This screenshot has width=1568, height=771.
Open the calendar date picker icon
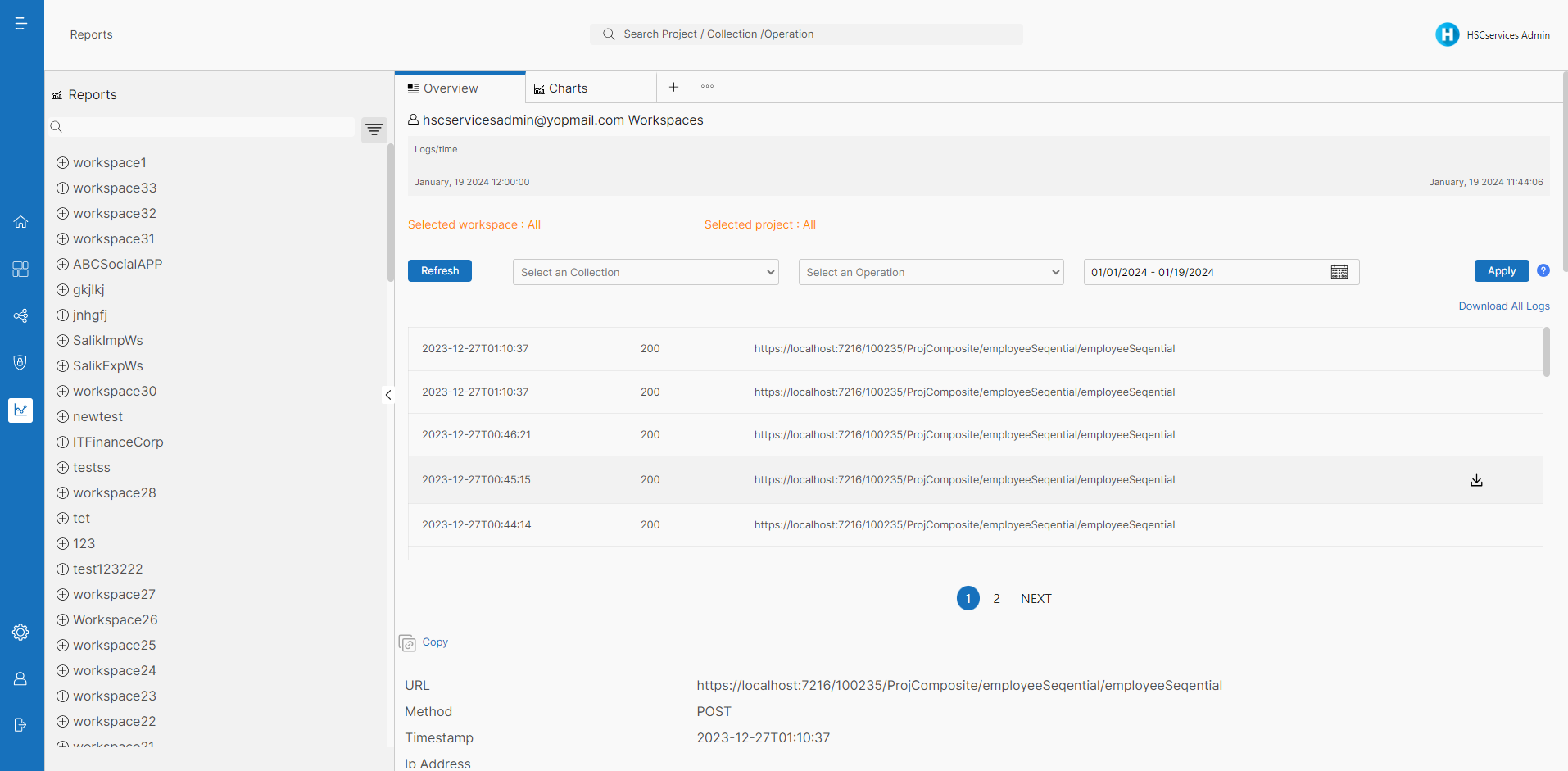[x=1339, y=272]
